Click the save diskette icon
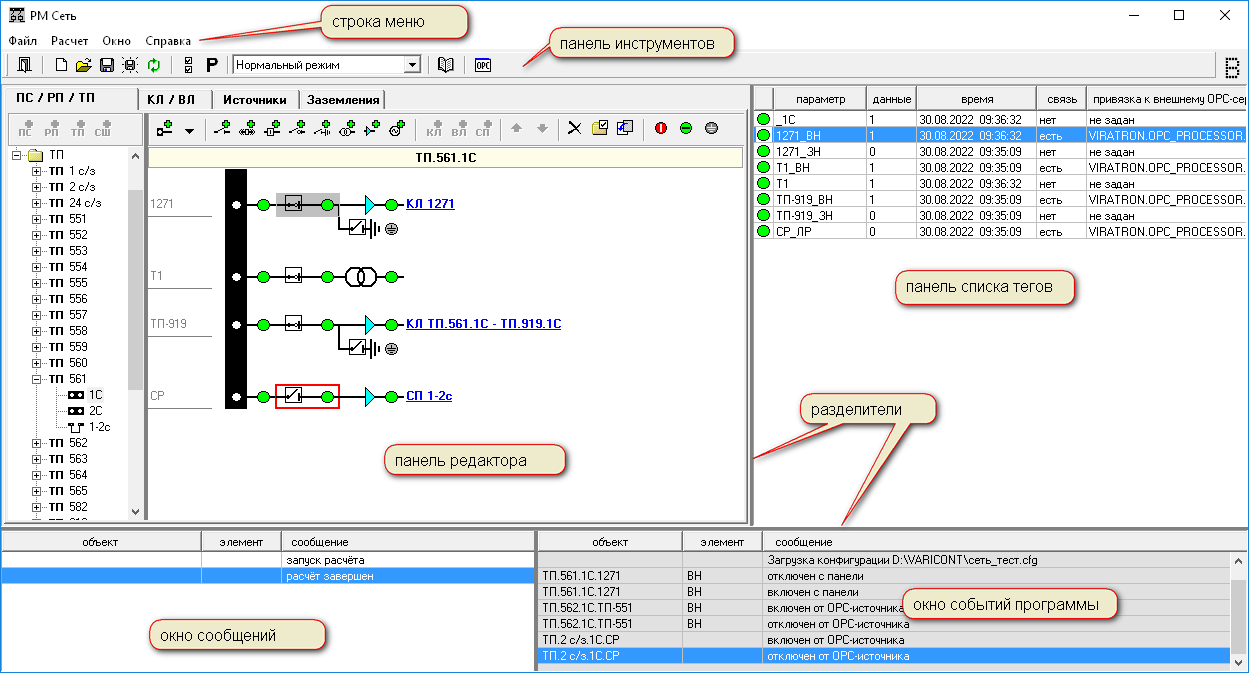1249x673 pixels. point(106,65)
